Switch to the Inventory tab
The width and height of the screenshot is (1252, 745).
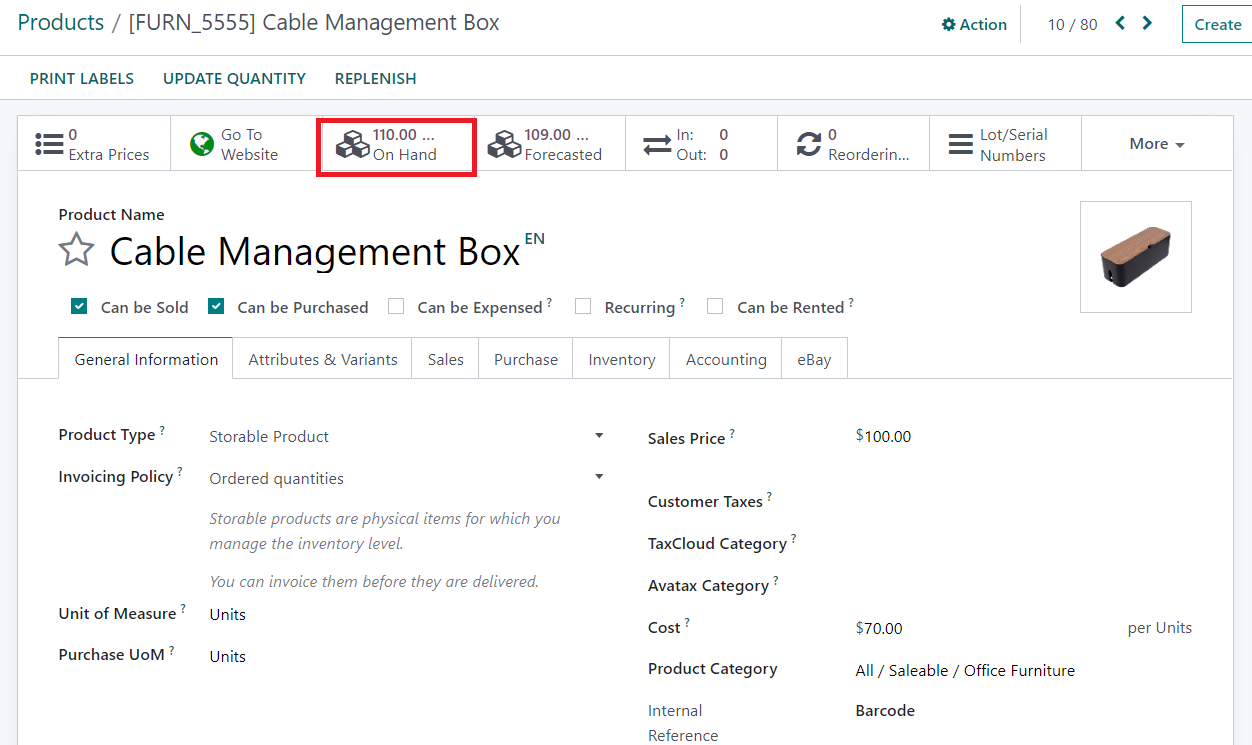pyautogui.click(x=621, y=360)
